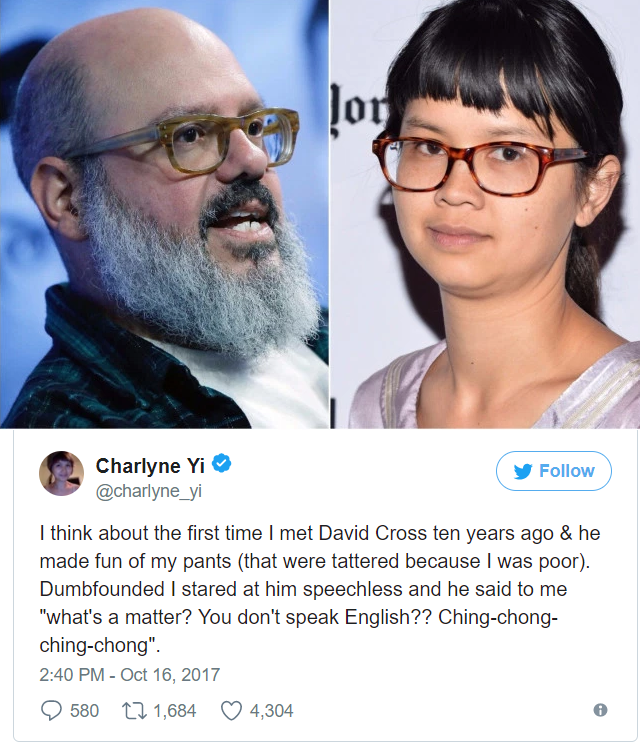View the 4,304 likes count
The width and height of the screenshot is (640, 746).
click(x=271, y=711)
